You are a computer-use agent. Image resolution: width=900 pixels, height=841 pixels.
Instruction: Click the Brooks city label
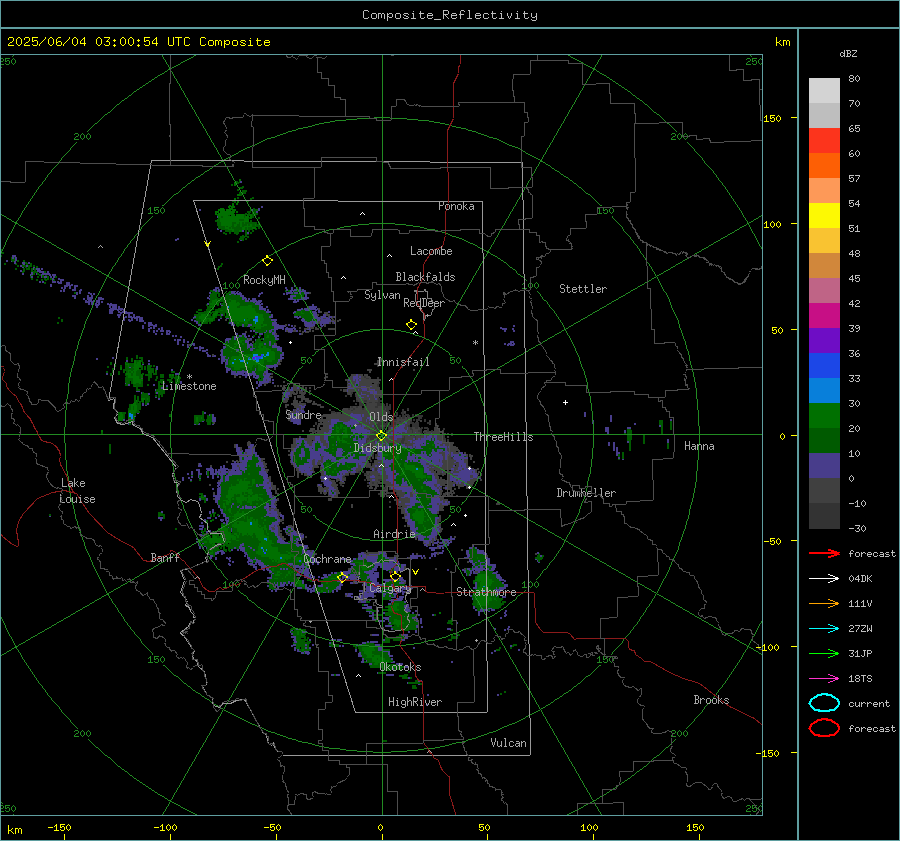[x=711, y=700]
